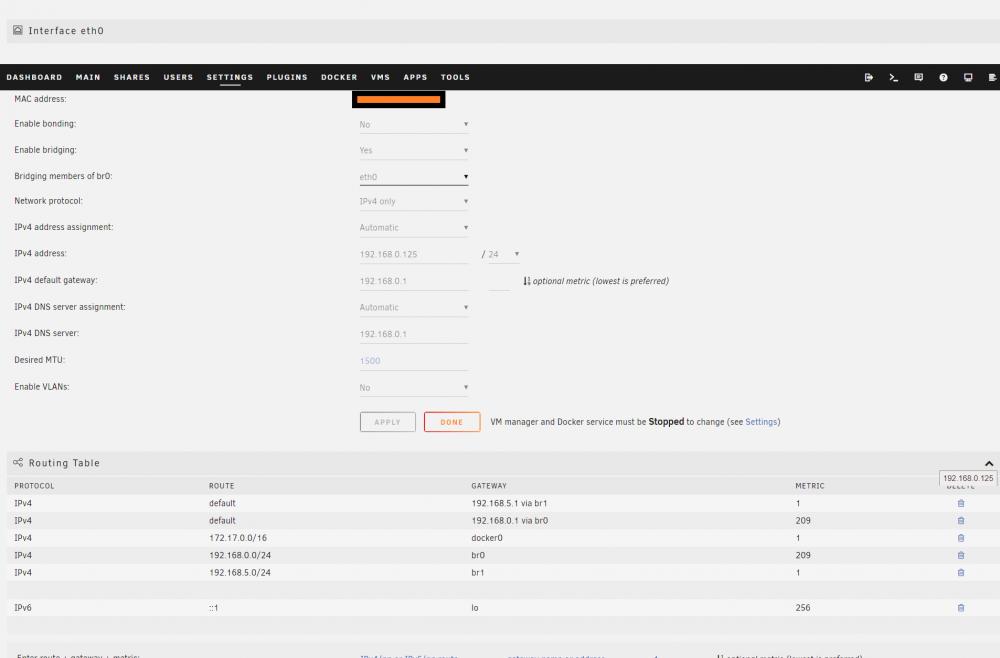Image resolution: width=1000 pixels, height=658 pixels.
Task: Click the metric sort icon beside optional metric
Action: (x=527, y=281)
